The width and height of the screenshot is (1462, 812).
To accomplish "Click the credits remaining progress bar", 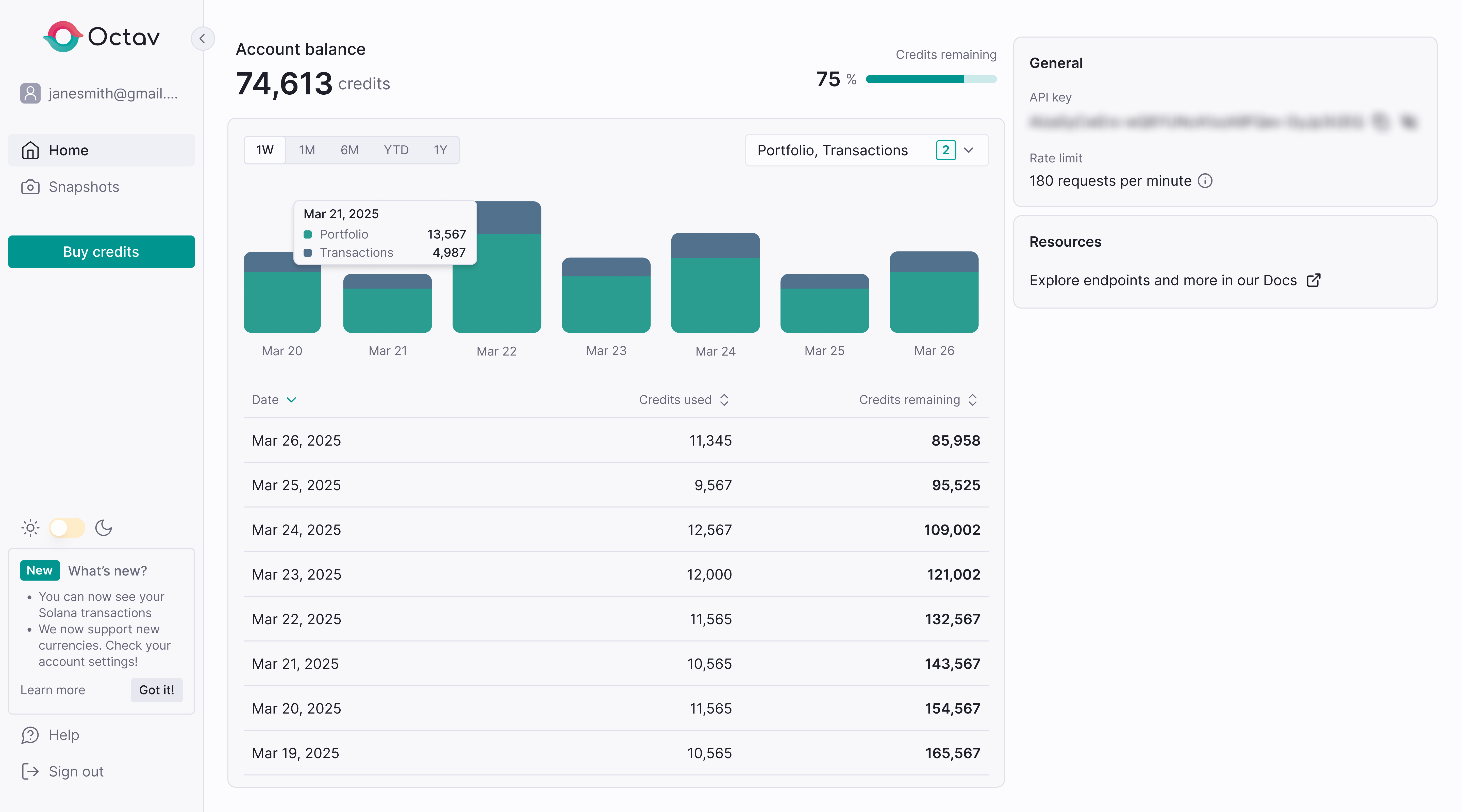I will pos(931,79).
